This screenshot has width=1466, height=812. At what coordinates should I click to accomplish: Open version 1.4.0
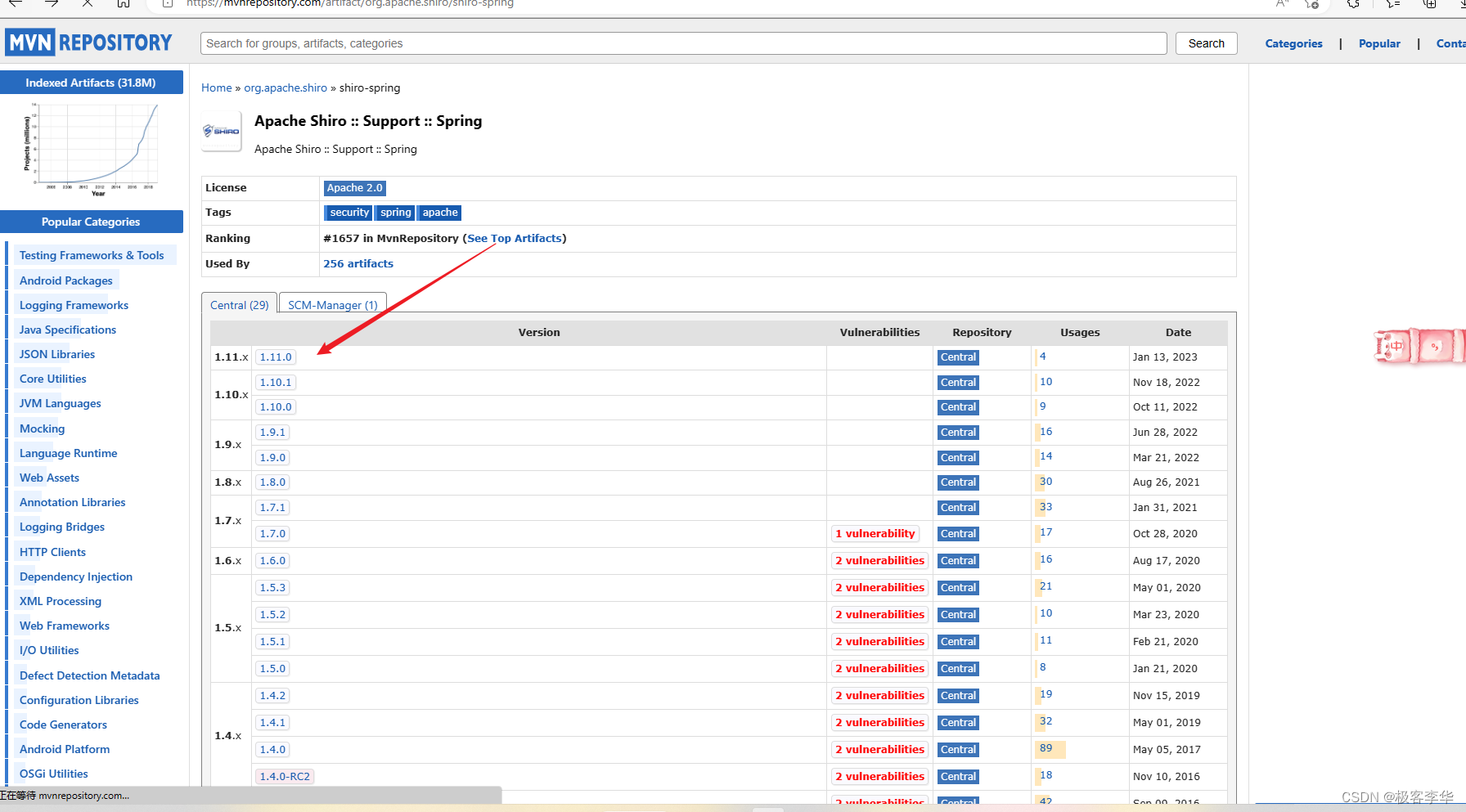pos(272,750)
